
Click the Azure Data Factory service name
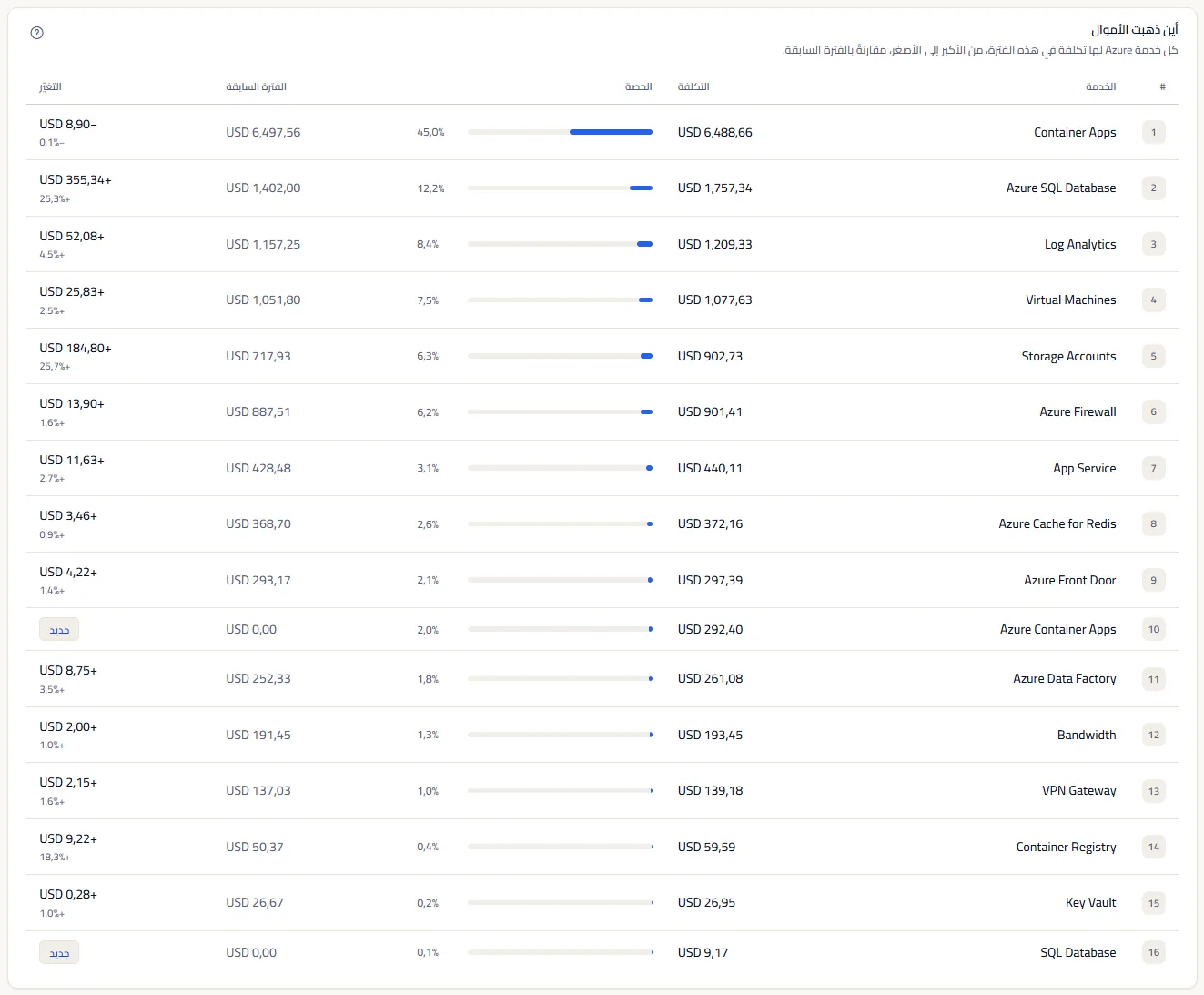1065,678
